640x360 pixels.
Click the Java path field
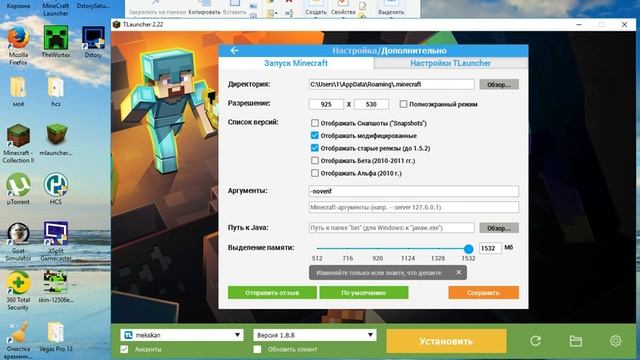pyautogui.click(x=391, y=228)
